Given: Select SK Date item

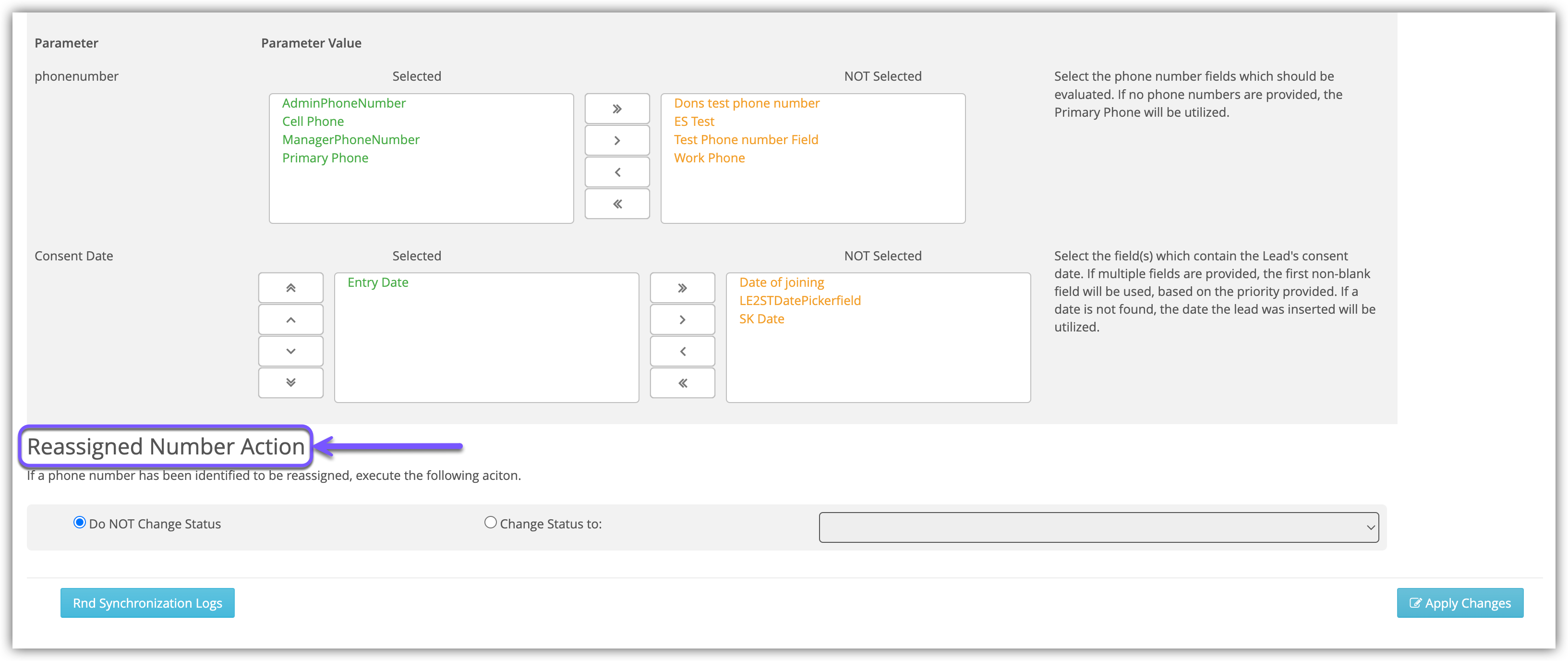Looking at the screenshot, I should 761,319.
